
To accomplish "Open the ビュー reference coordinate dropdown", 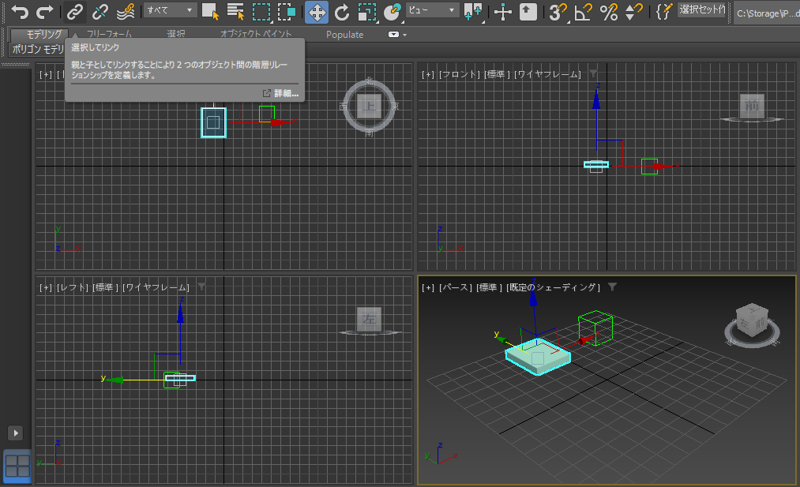I will [x=432, y=11].
